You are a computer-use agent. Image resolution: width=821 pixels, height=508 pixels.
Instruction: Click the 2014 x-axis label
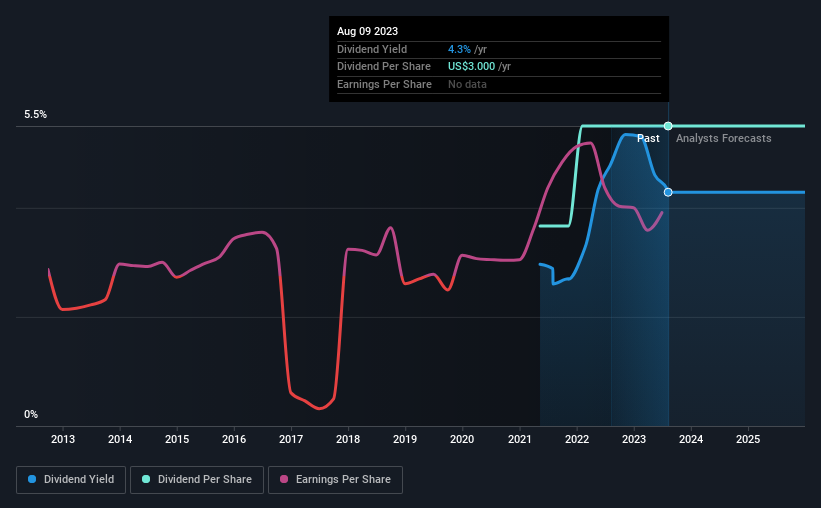click(x=120, y=439)
